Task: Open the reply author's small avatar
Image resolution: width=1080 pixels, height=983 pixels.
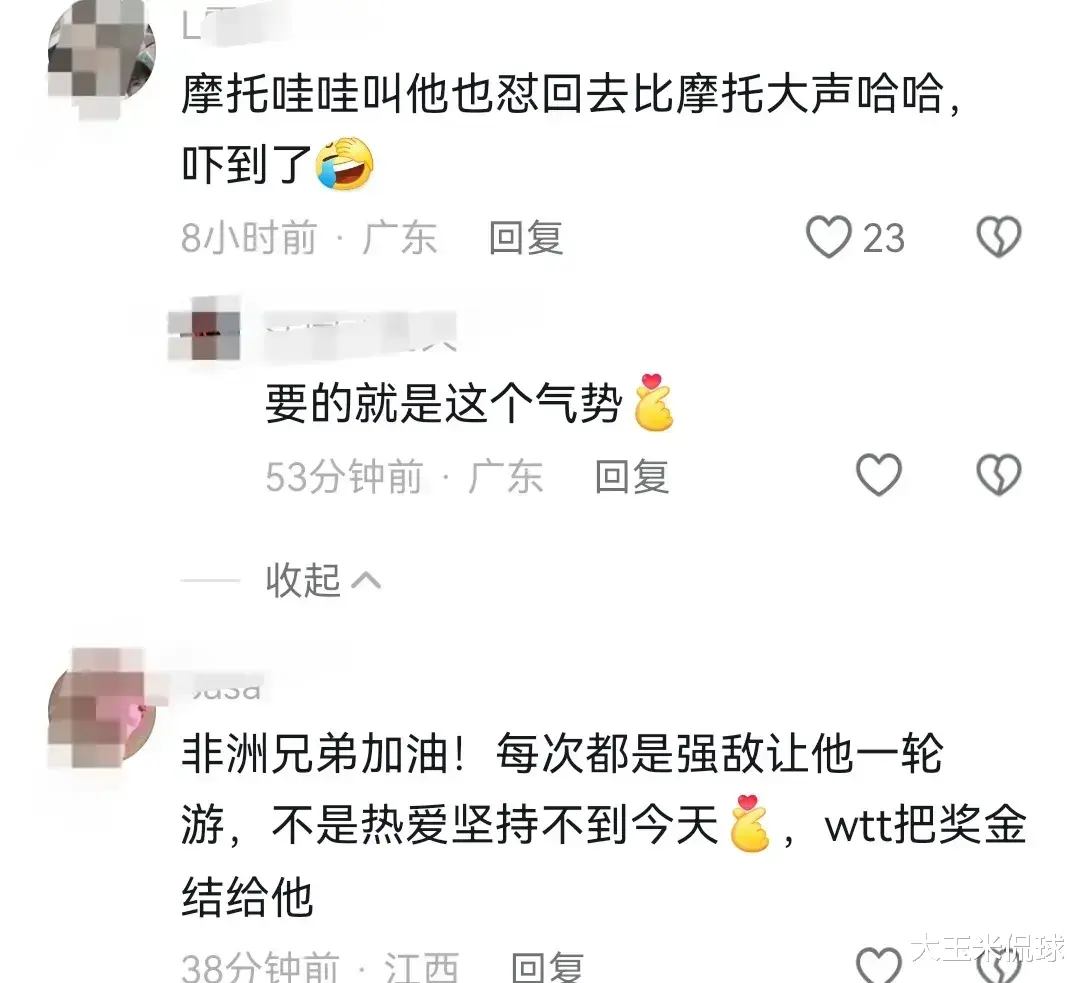Action: coord(205,329)
